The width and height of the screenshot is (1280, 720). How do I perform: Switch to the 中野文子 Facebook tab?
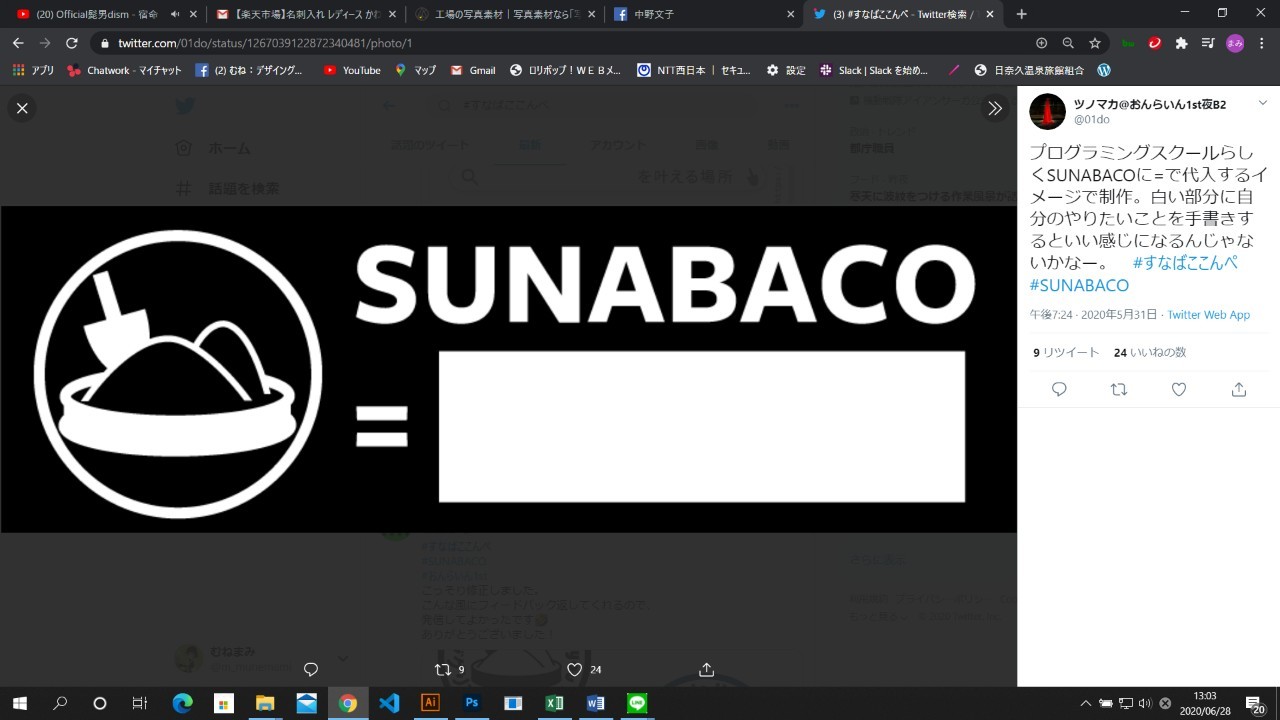705,14
